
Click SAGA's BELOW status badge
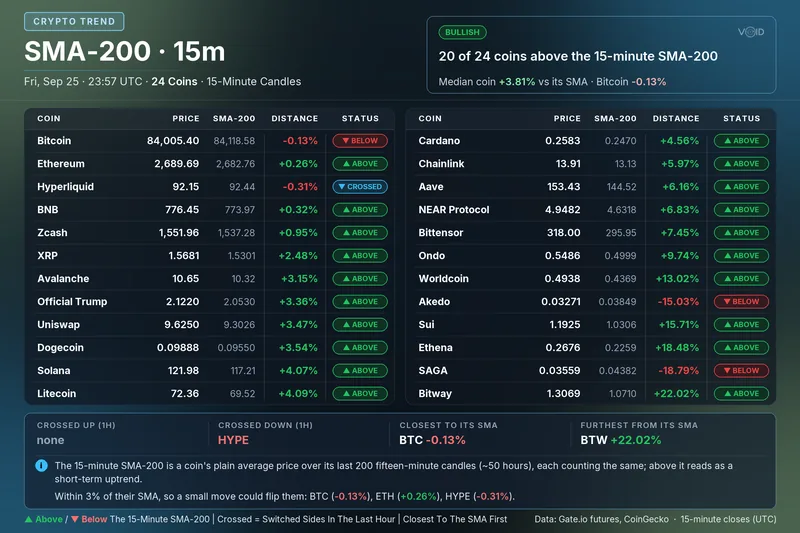pos(741,370)
